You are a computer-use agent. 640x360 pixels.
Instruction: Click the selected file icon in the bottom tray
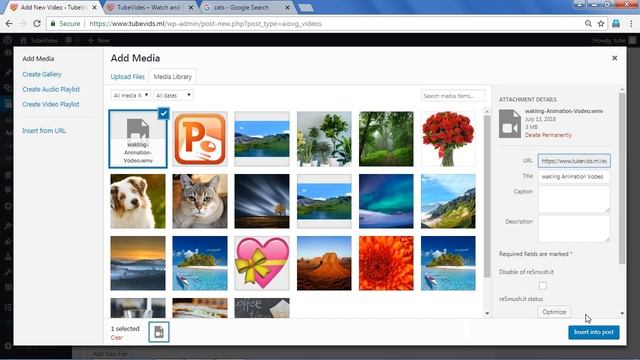point(159,332)
